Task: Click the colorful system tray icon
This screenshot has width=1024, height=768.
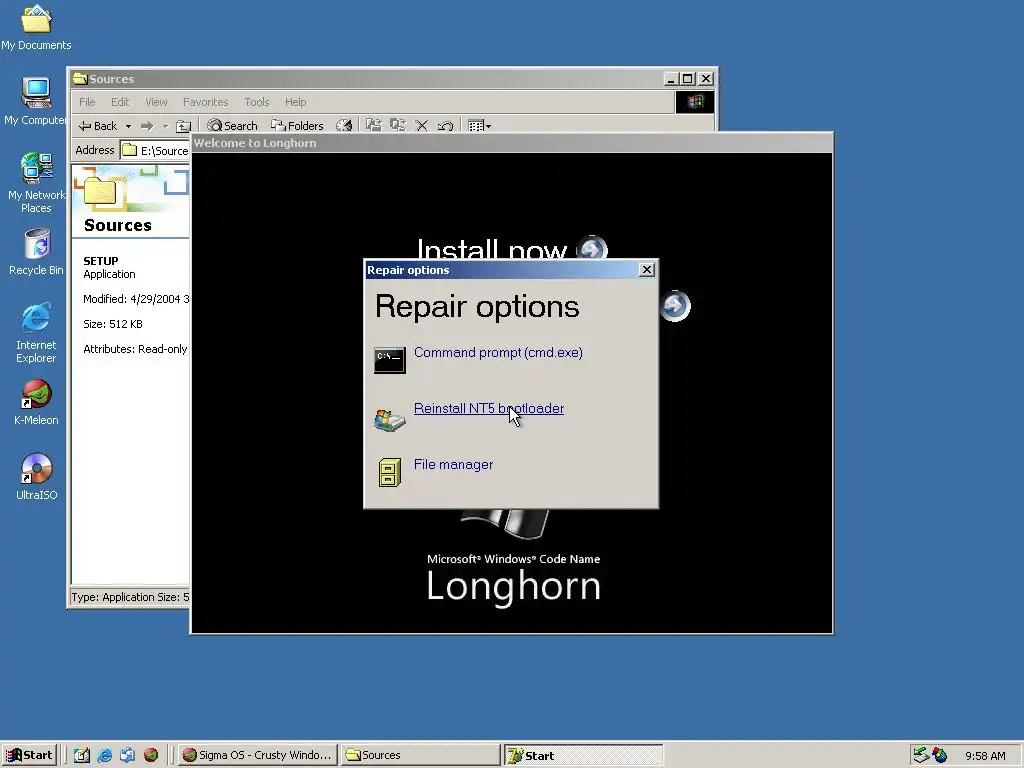Action: click(x=940, y=755)
